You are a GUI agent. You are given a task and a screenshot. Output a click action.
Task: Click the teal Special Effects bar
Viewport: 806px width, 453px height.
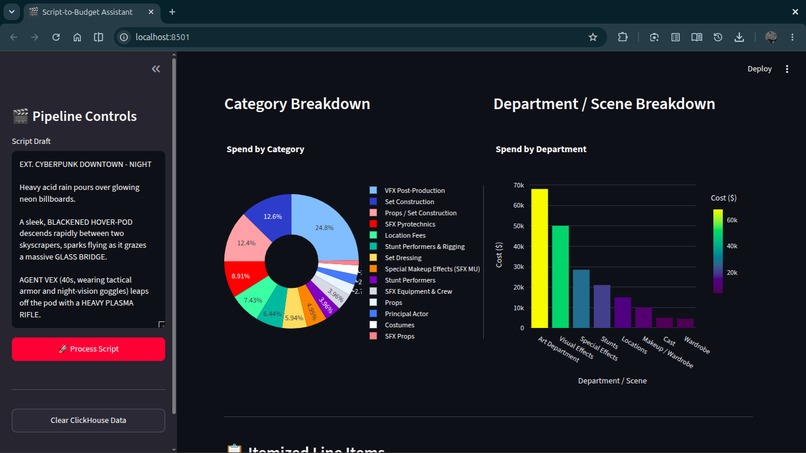(x=581, y=299)
